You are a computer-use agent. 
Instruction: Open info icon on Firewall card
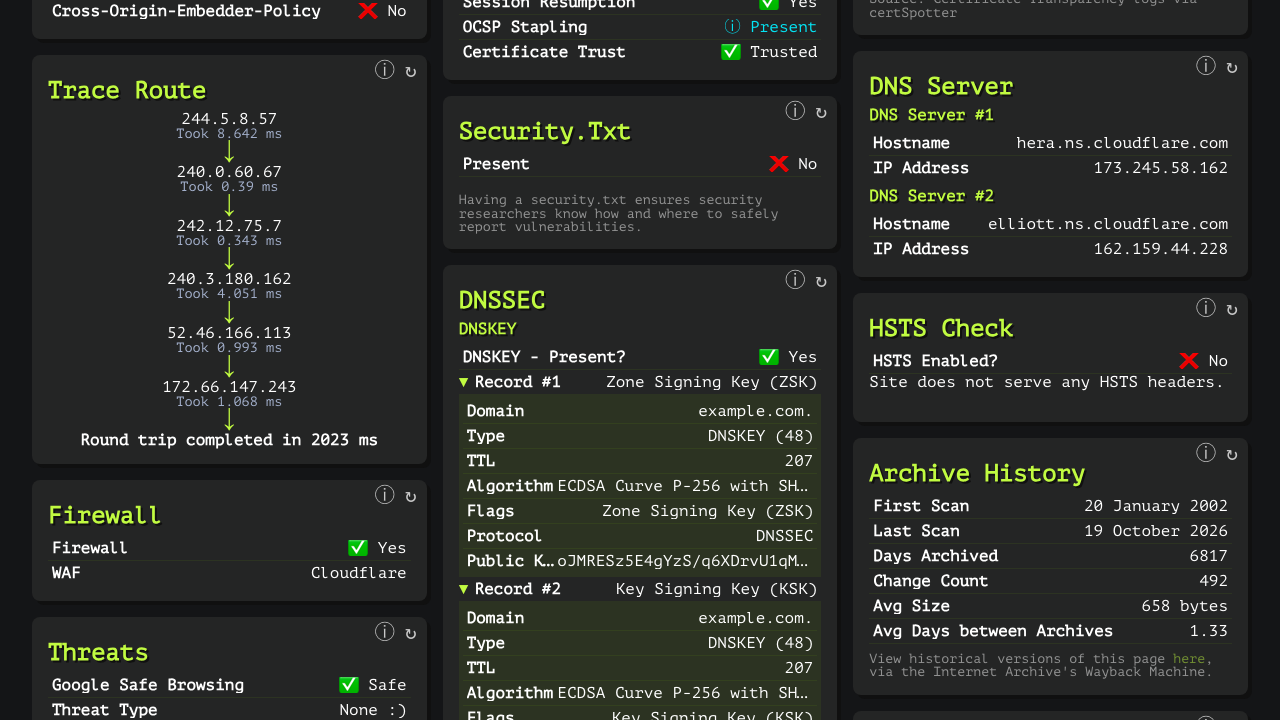[384, 495]
